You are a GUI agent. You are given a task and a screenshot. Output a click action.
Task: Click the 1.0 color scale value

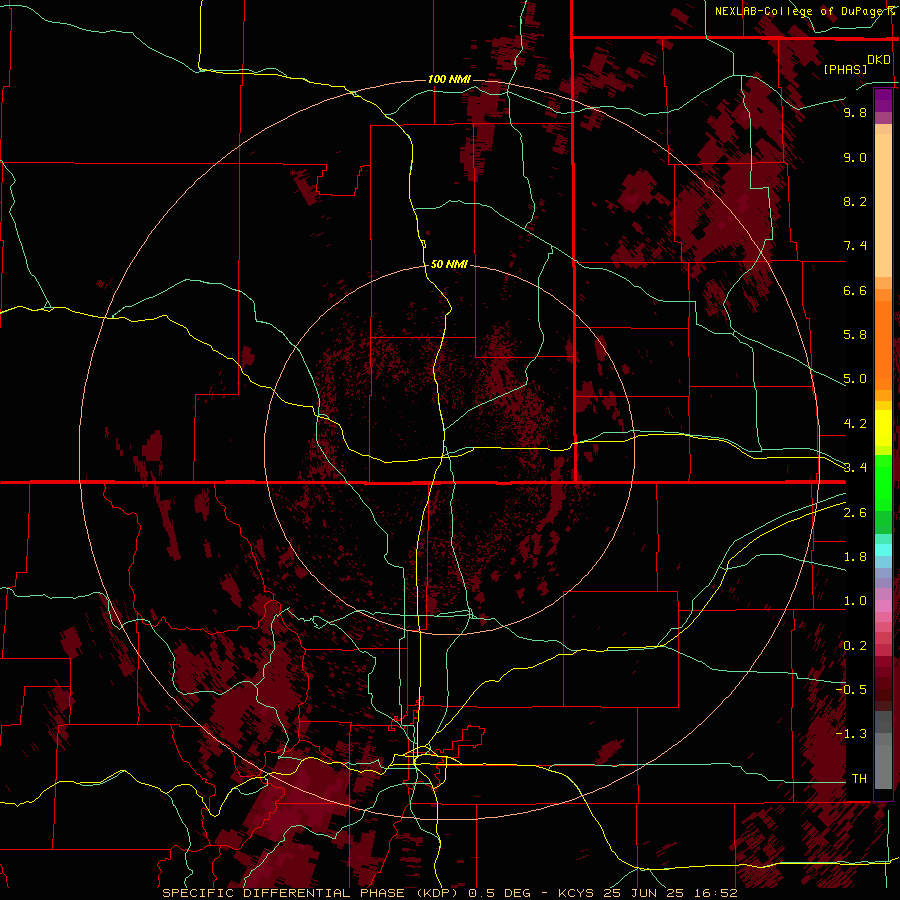[855, 601]
